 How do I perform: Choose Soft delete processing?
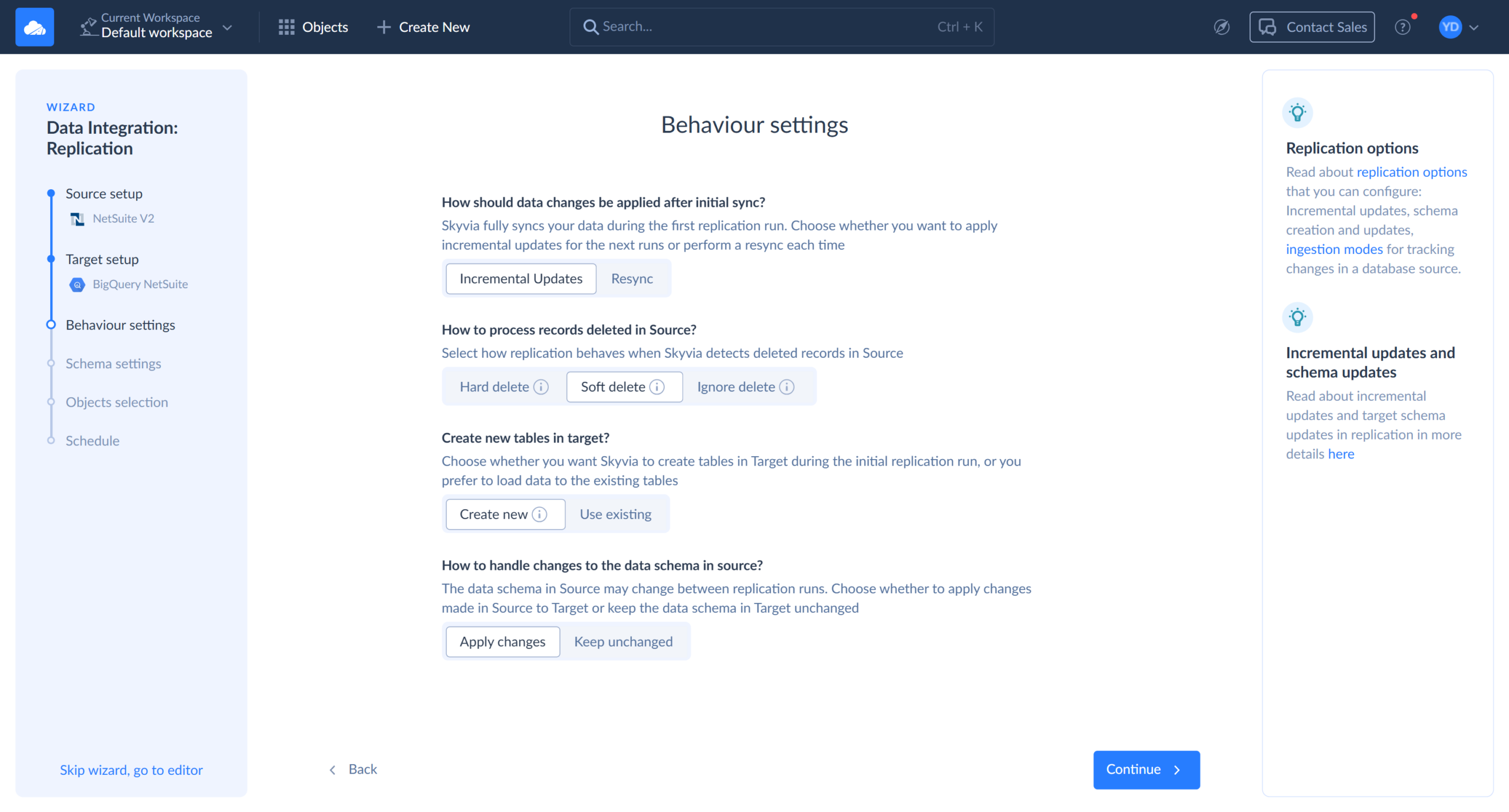(x=624, y=387)
